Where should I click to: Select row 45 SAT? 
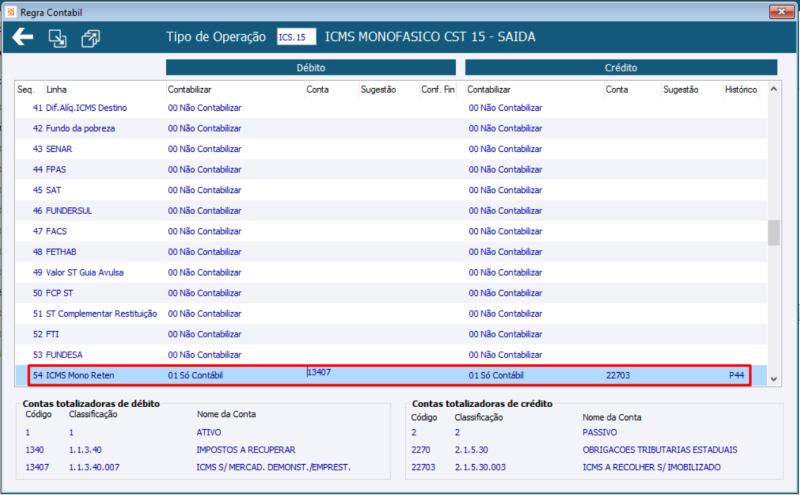point(391,190)
